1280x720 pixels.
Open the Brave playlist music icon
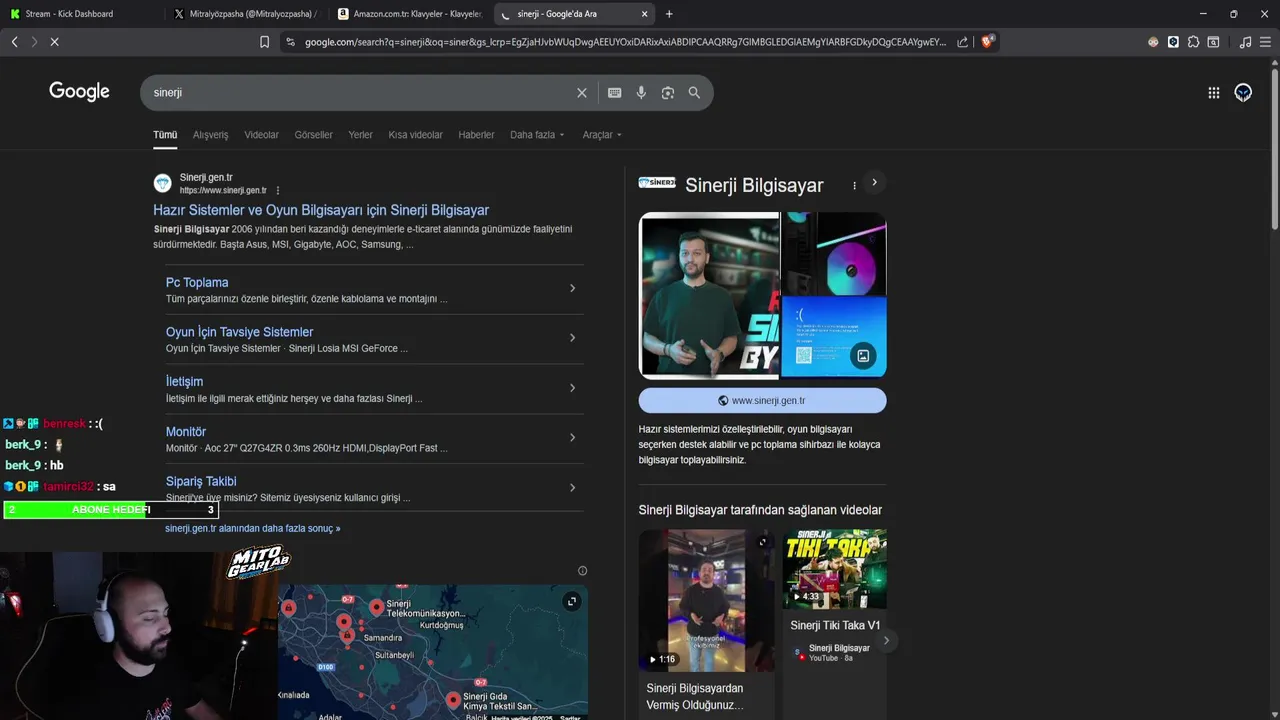tap(1245, 42)
